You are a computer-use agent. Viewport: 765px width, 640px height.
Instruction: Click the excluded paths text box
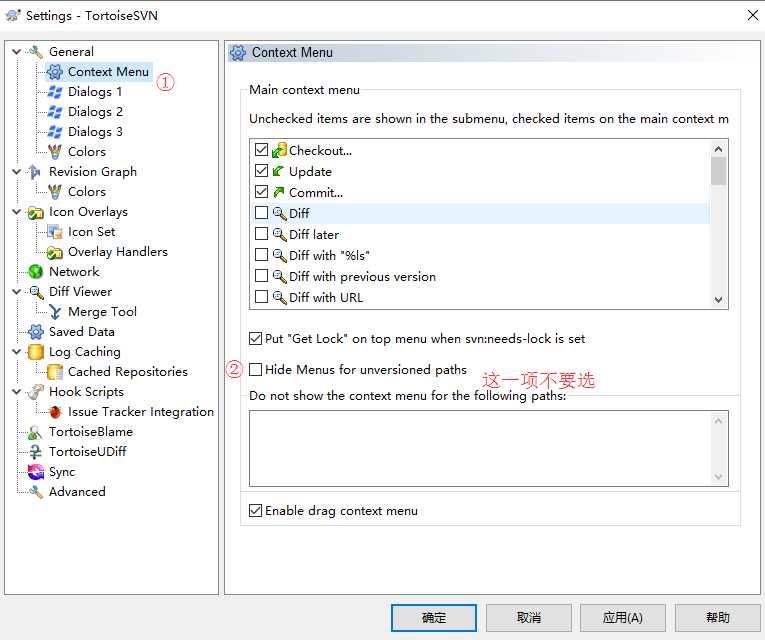click(x=488, y=448)
